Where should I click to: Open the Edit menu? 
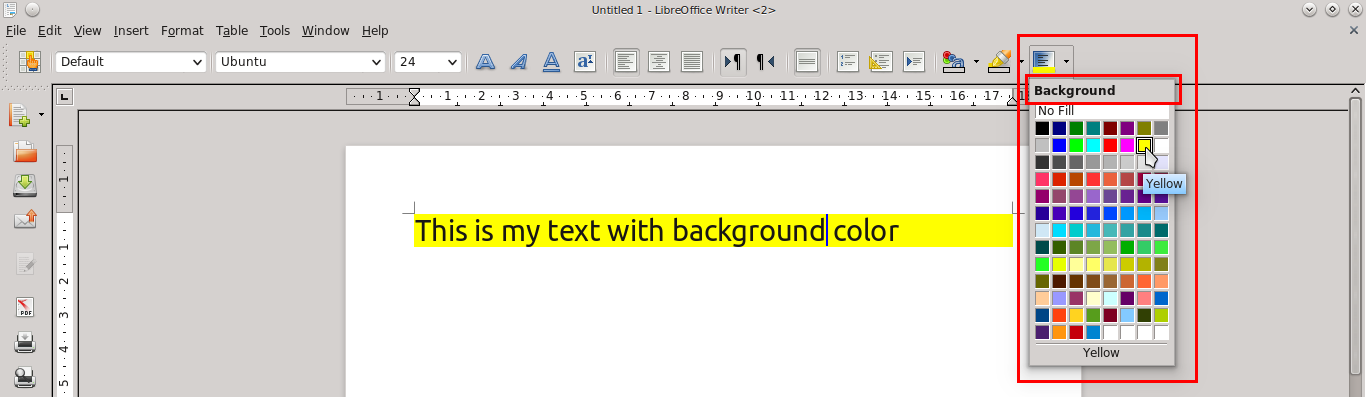pos(49,31)
